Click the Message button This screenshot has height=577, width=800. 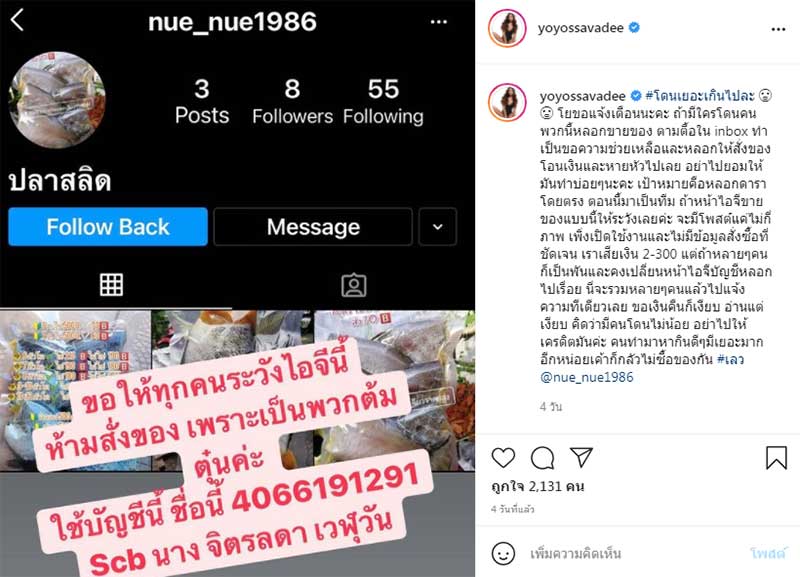pos(313,227)
